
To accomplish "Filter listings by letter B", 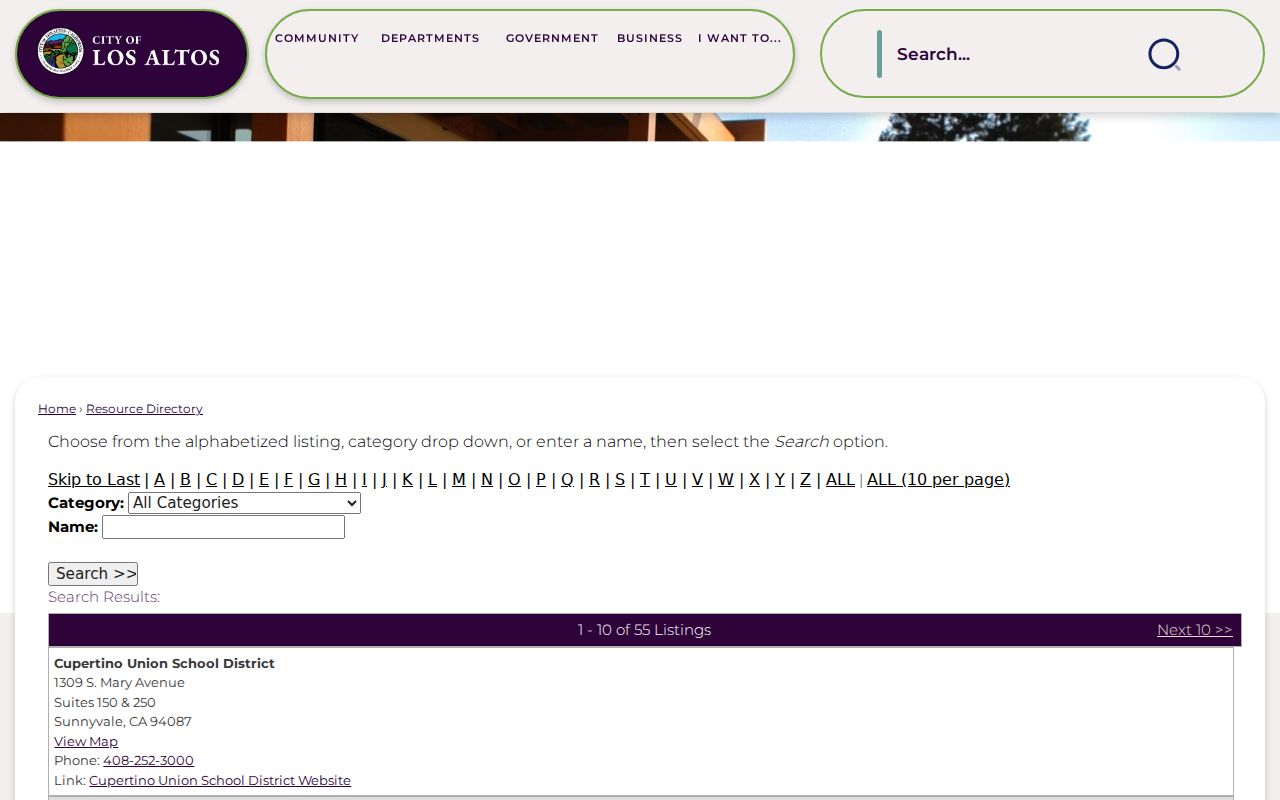I will click(x=185, y=480).
